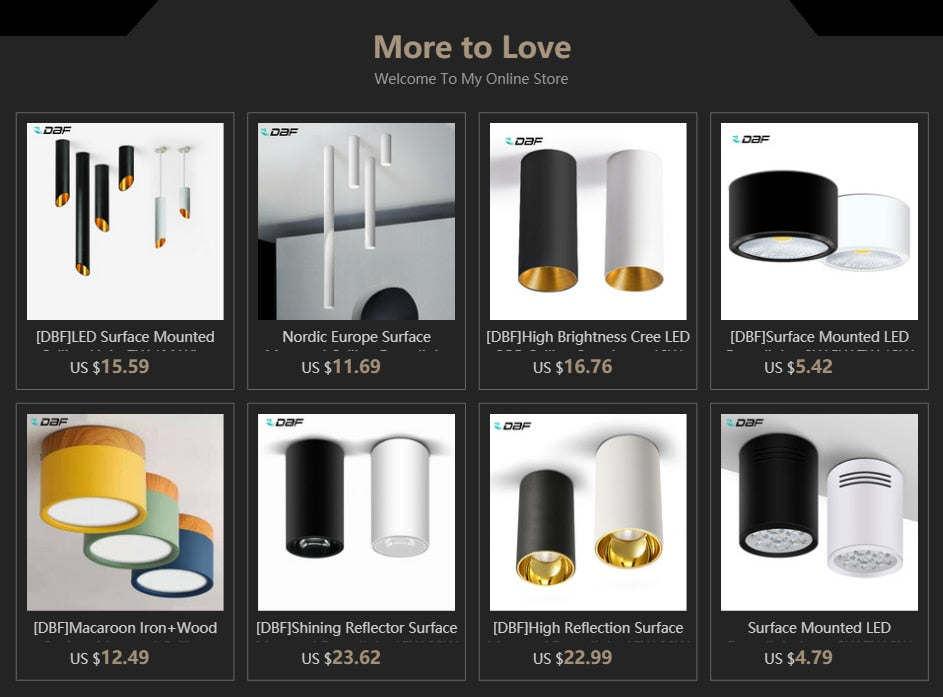Open the Macaroon colorful wood lamps image
Screen dimensions: 943x697
tap(125, 512)
